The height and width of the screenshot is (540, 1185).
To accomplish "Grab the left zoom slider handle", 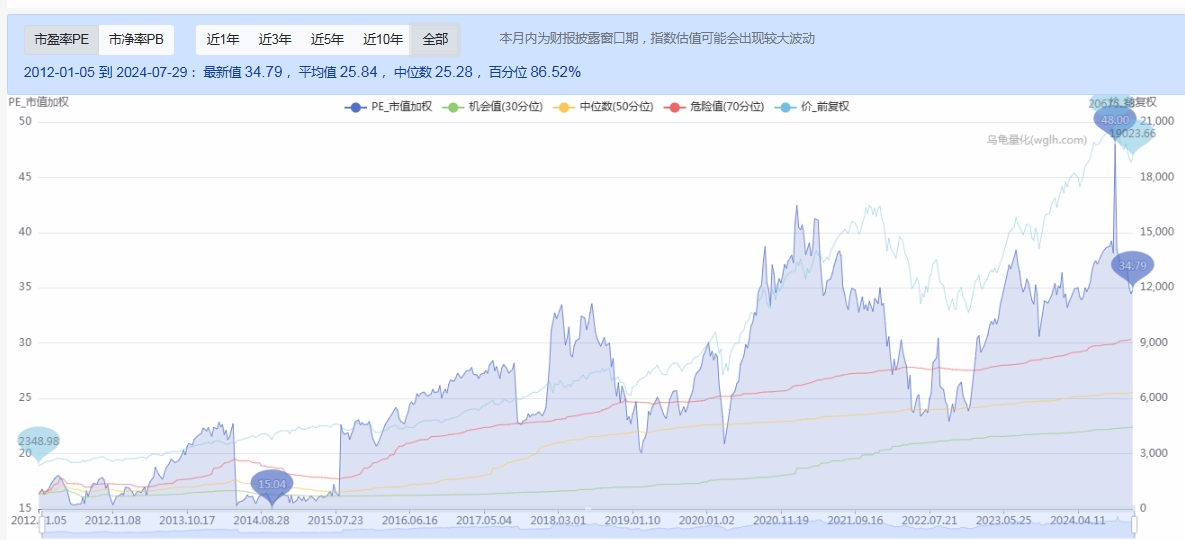I will click(x=43, y=525).
